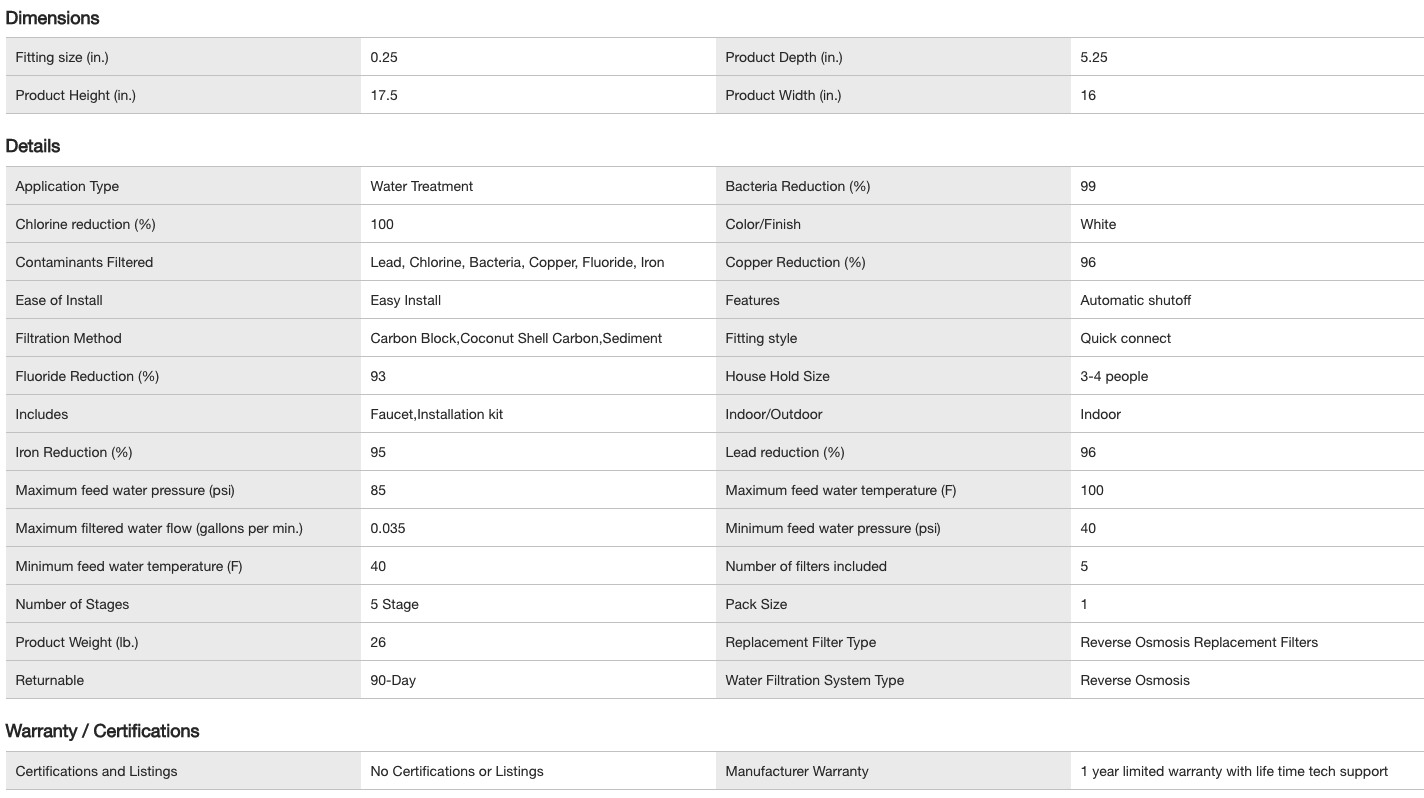This screenshot has width=1424, height=798.
Task: Click the Water Treatment application type value
Action: coord(421,186)
